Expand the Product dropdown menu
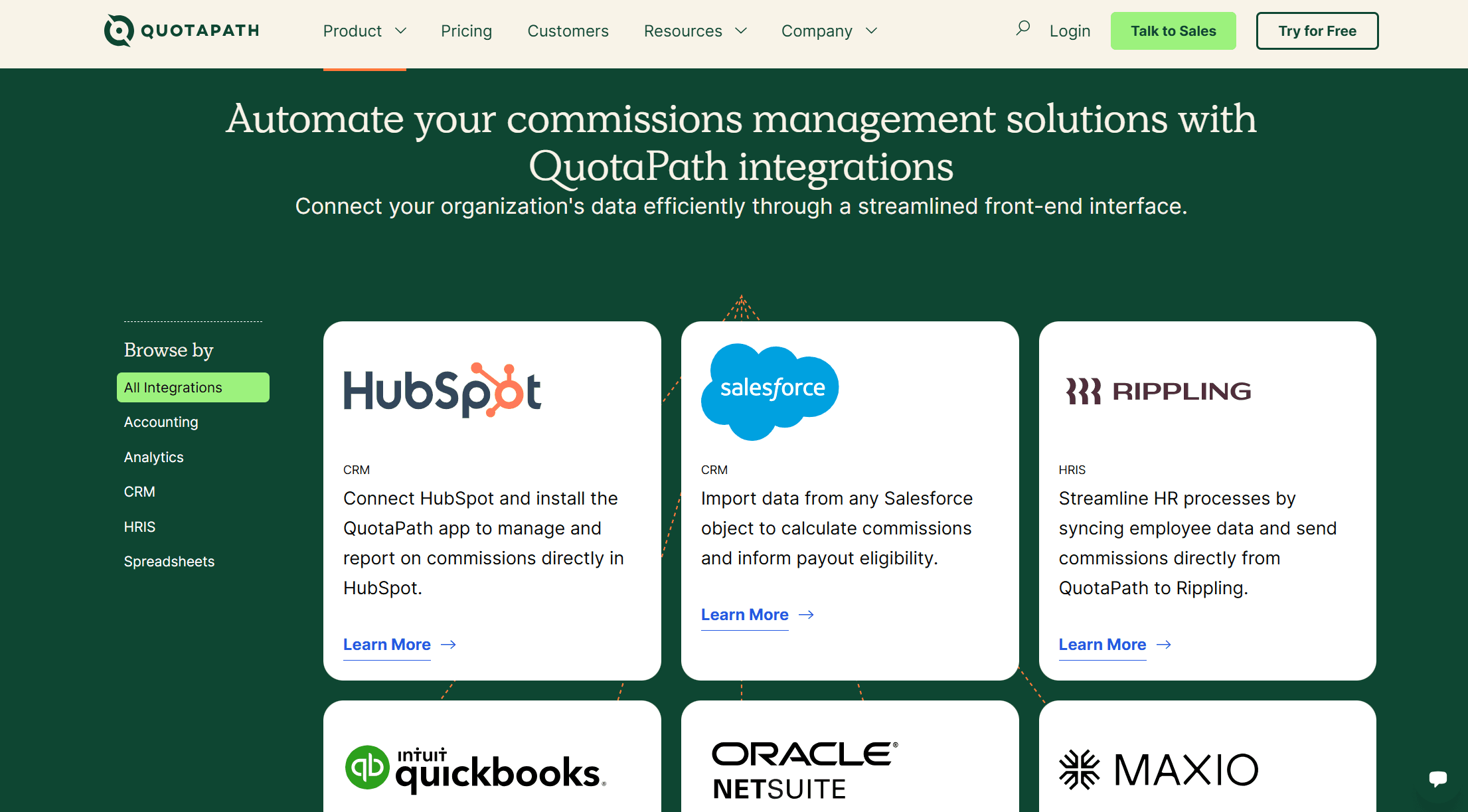The height and width of the screenshot is (812, 1468). point(365,31)
